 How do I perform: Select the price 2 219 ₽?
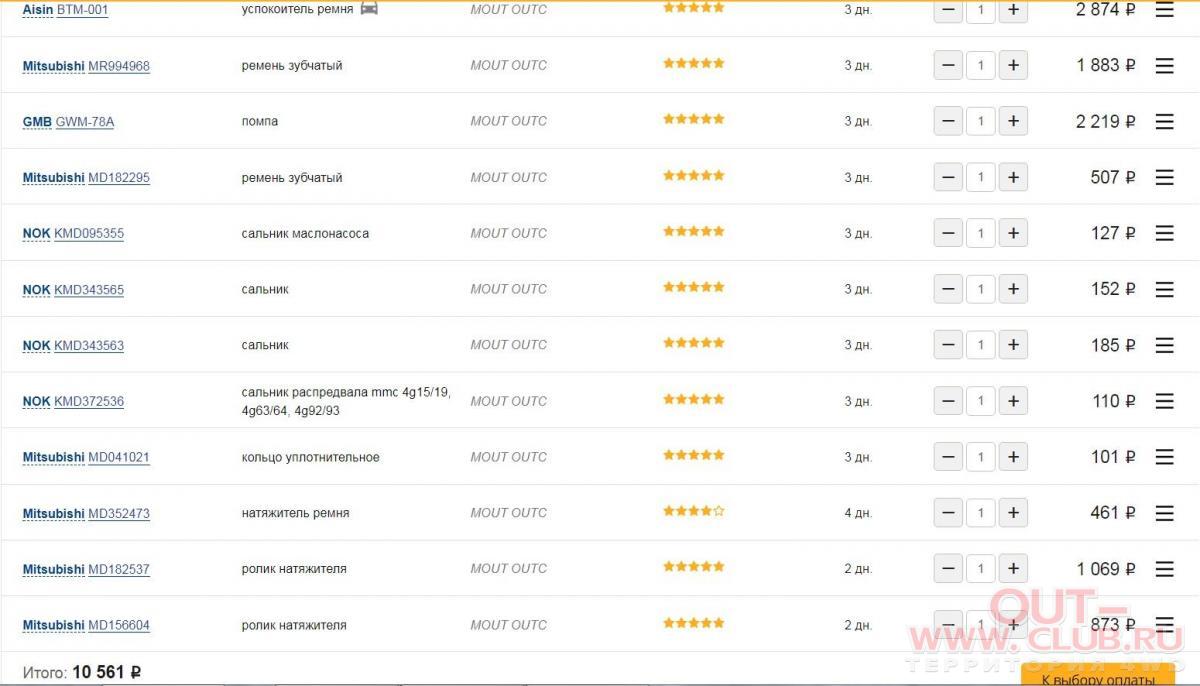click(1106, 121)
